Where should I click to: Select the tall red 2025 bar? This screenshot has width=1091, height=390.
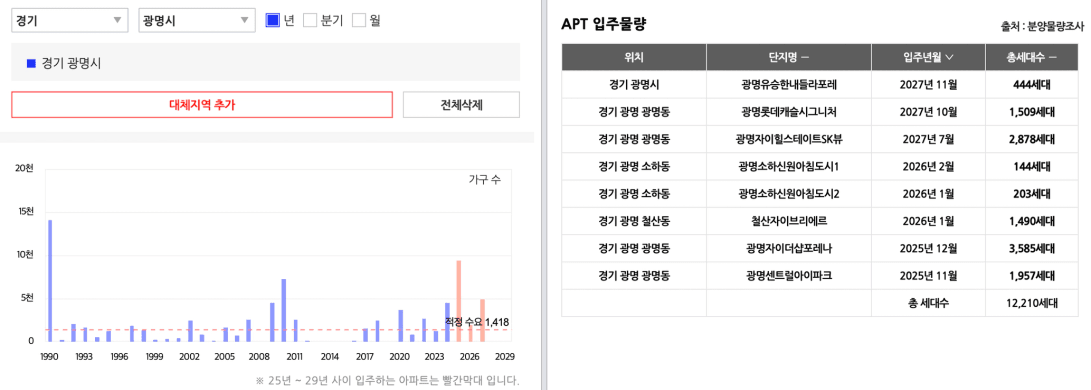[459, 301]
